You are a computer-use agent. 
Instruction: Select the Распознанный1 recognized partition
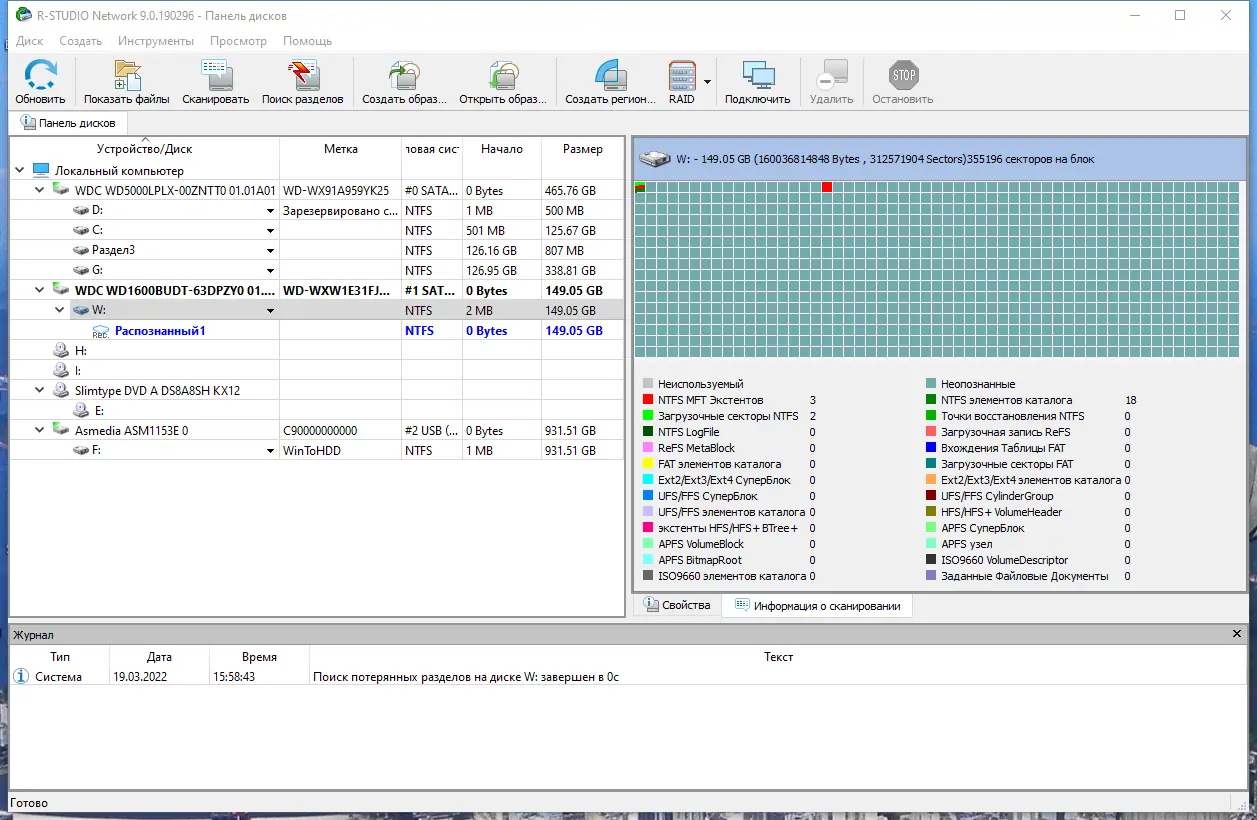[x=160, y=330]
